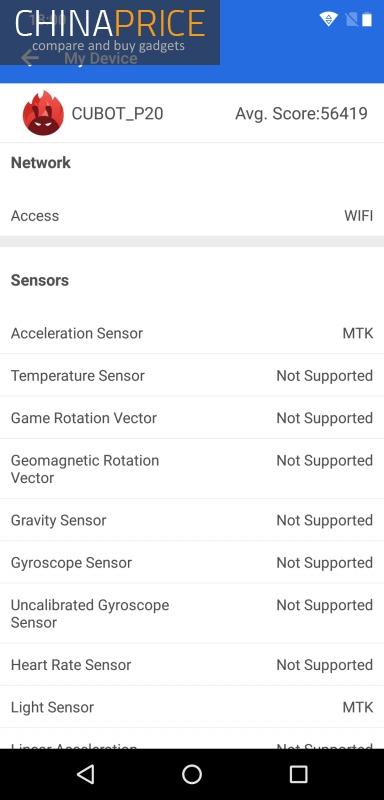
Task: Select the Light Sensor row
Action: click(192, 707)
